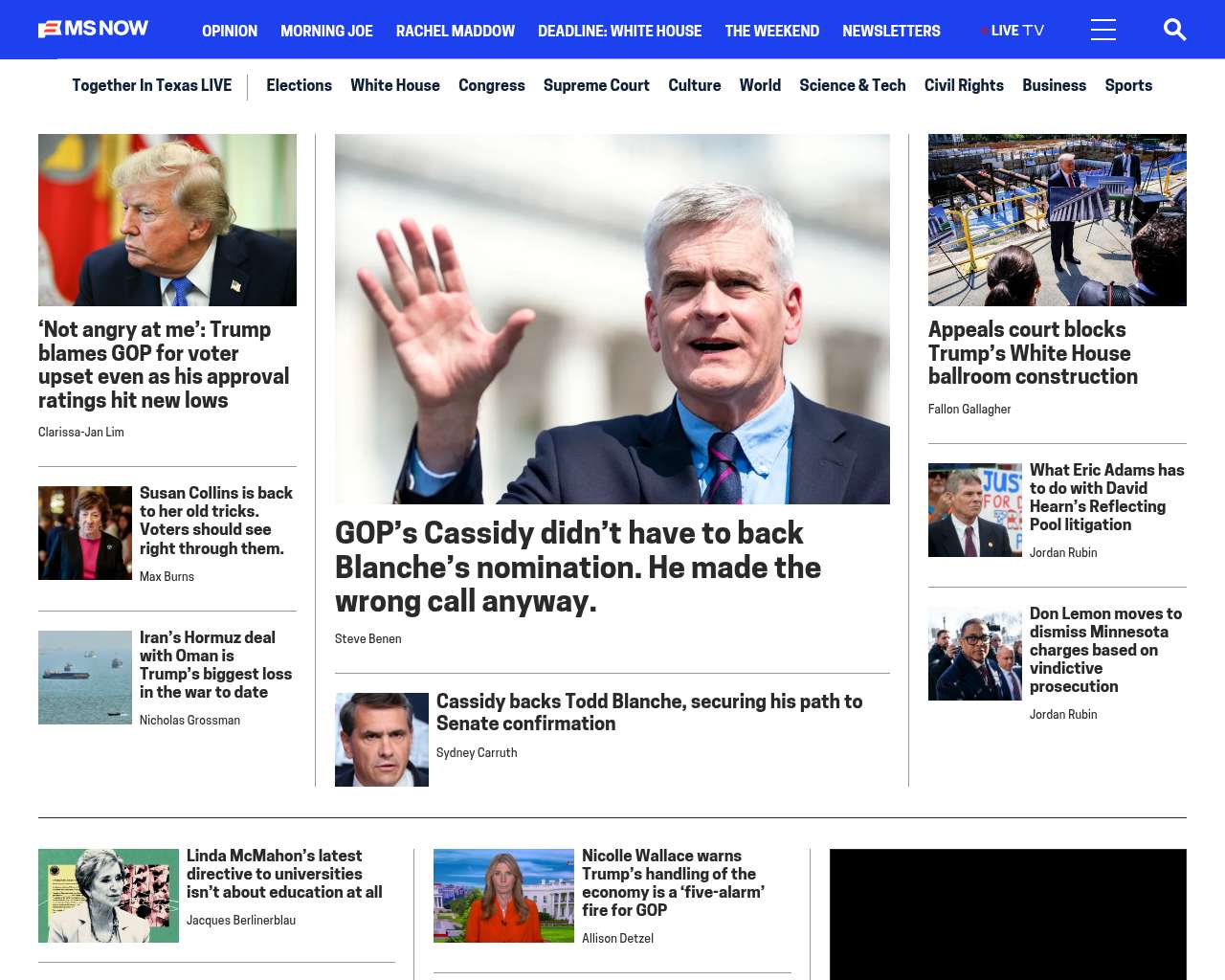Open Science & Tech topic
The height and width of the screenshot is (980, 1225).
coord(853,85)
